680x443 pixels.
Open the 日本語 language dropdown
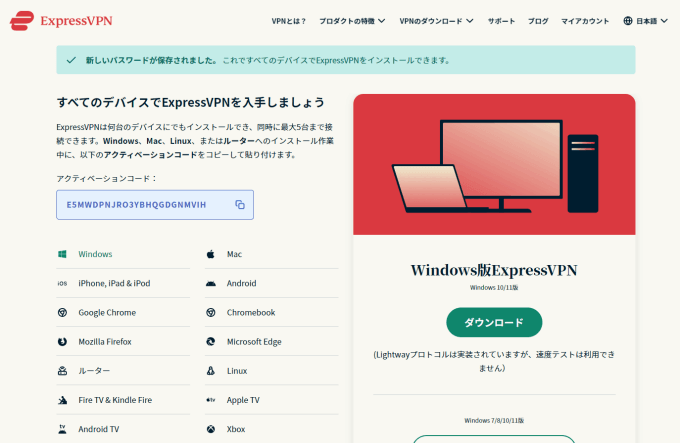[645, 21]
